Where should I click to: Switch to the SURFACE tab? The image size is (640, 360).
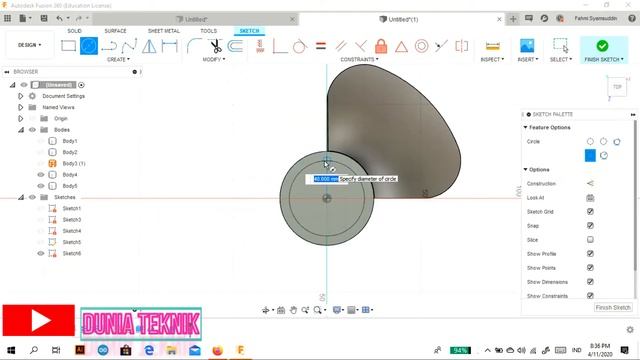click(116, 31)
